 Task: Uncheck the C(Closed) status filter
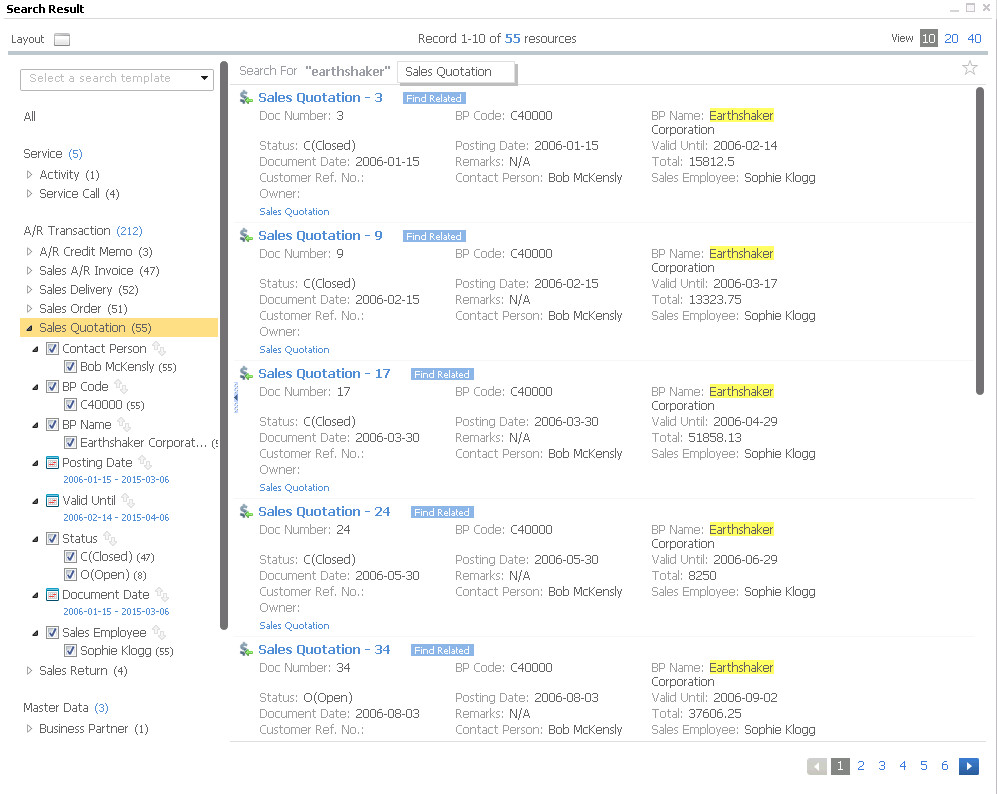pos(70,556)
